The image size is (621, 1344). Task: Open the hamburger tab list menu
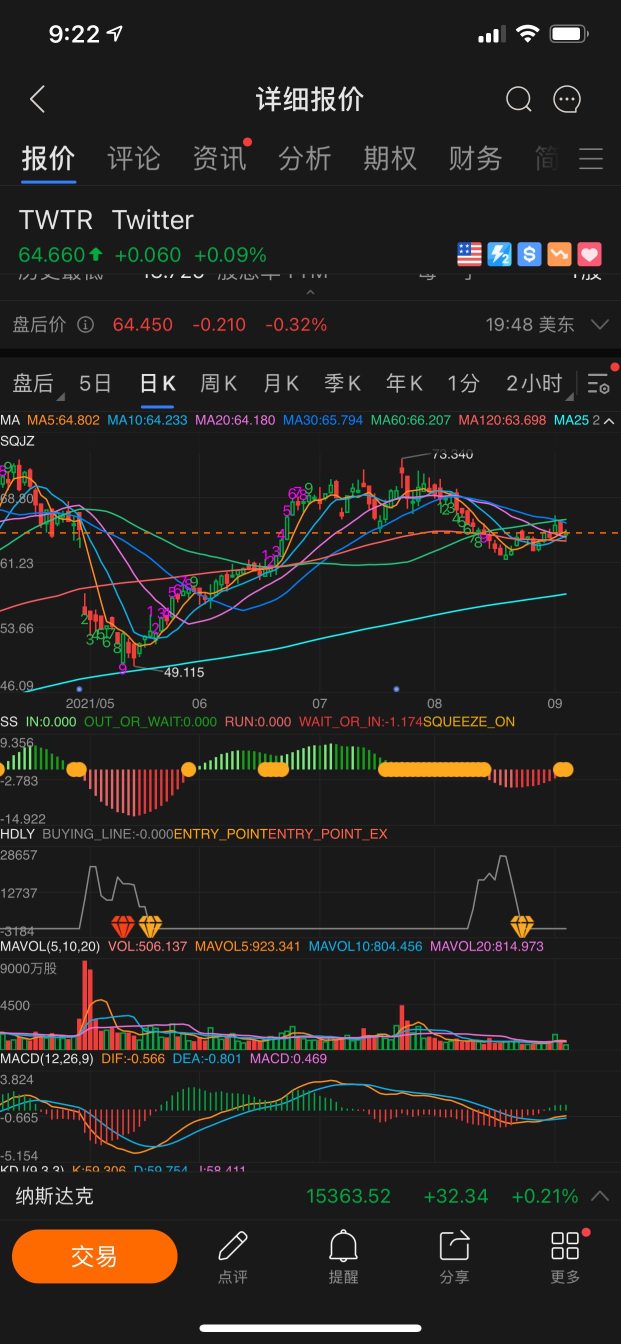592,159
